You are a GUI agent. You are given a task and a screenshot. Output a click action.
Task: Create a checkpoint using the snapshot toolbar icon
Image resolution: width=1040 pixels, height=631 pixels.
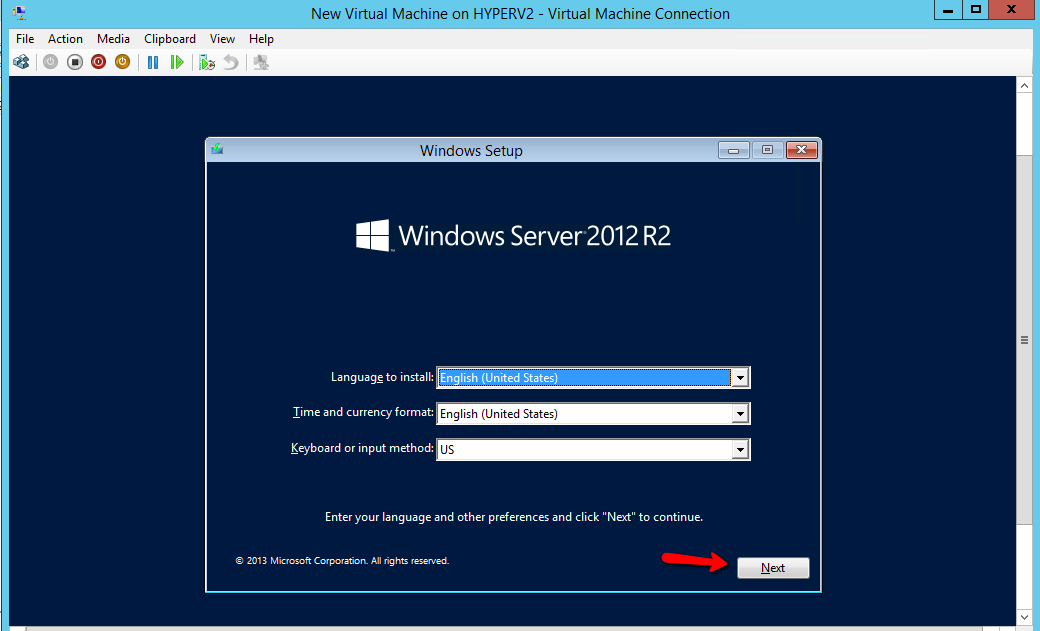tap(207, 62)
